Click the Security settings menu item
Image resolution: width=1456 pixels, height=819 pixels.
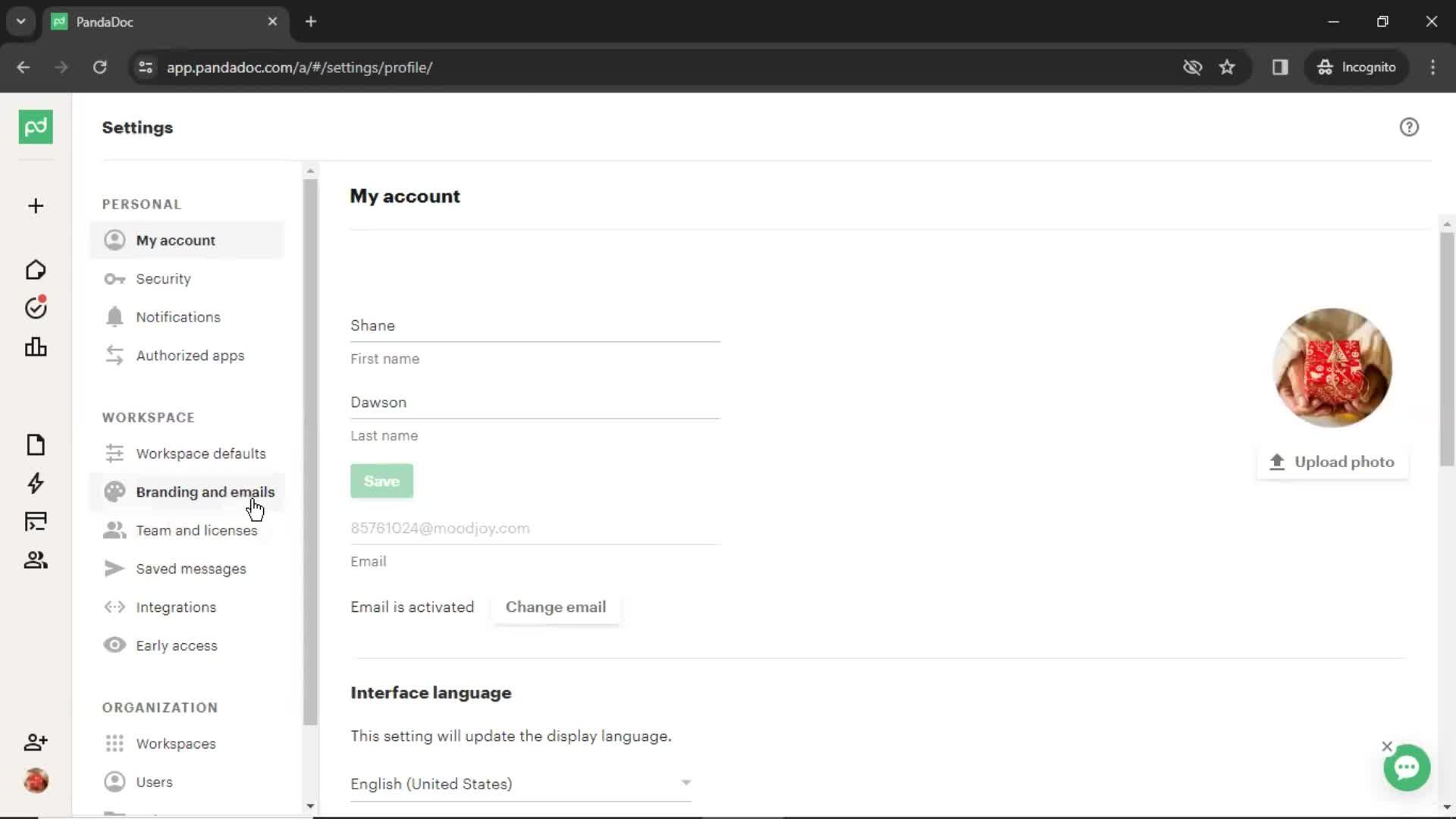point(164,278)
